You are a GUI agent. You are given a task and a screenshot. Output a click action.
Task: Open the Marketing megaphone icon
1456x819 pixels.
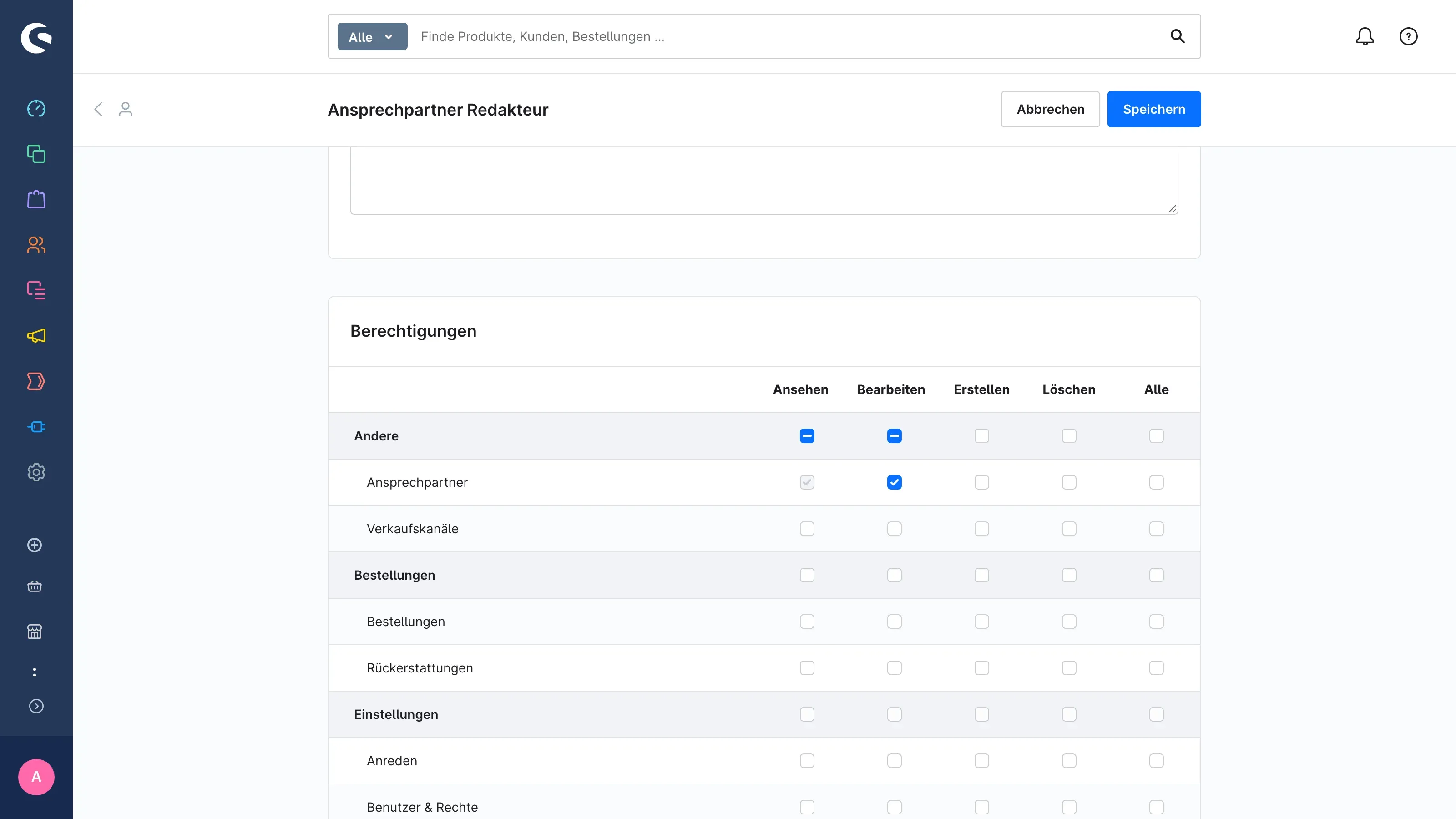(36, 336)
